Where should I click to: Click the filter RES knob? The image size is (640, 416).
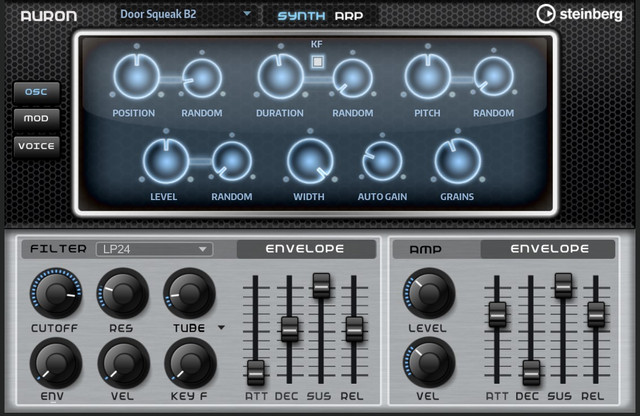click(123, 293)
